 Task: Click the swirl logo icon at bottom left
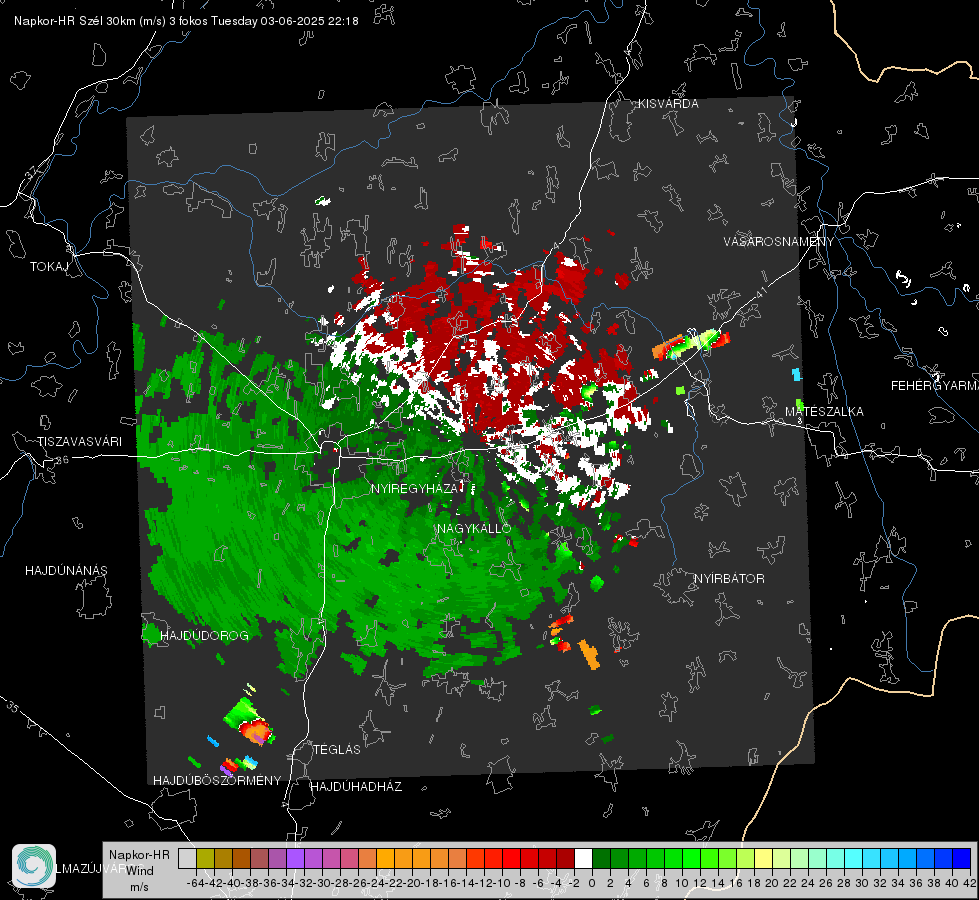pyautogui.click(x=34, y=866)
